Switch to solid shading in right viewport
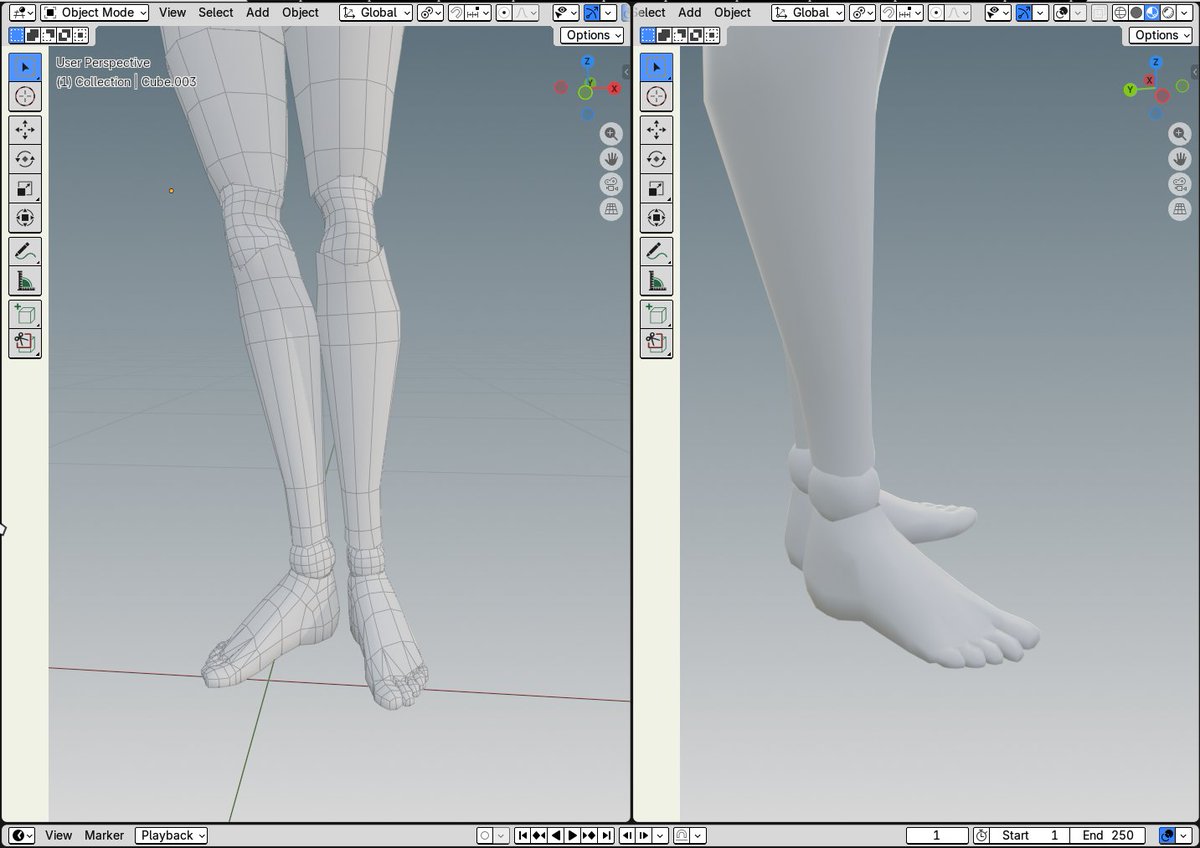This screenshot has height=848, width=1200. [x=1136, y=13]
